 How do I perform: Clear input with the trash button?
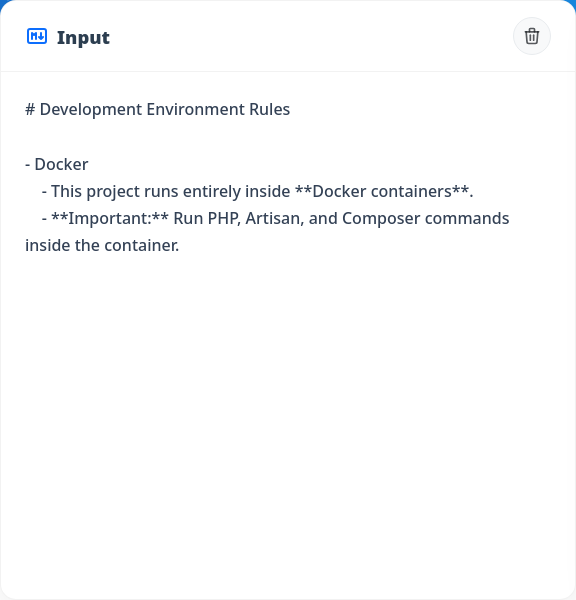pyautogui.click(x=532, y=36)
